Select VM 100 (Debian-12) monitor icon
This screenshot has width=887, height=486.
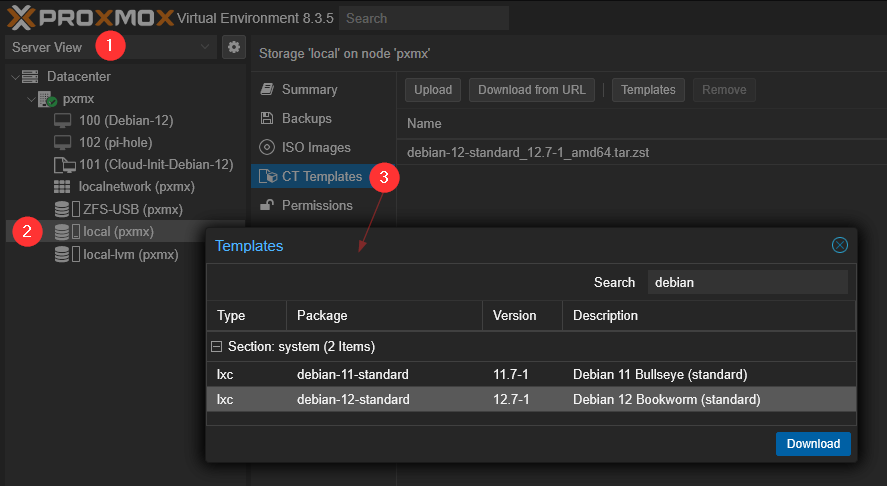tap(62, 121)
